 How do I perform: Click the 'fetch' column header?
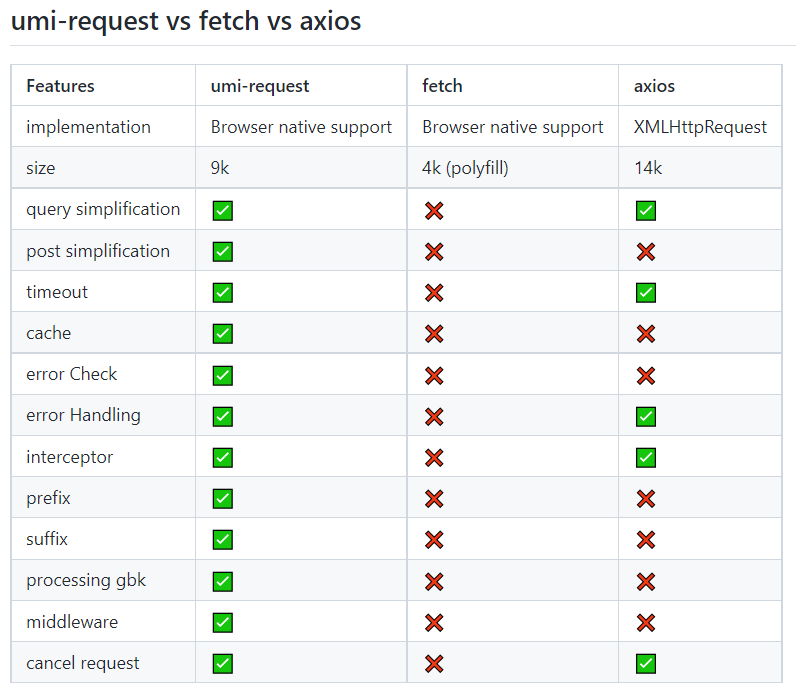click(442, 86)
